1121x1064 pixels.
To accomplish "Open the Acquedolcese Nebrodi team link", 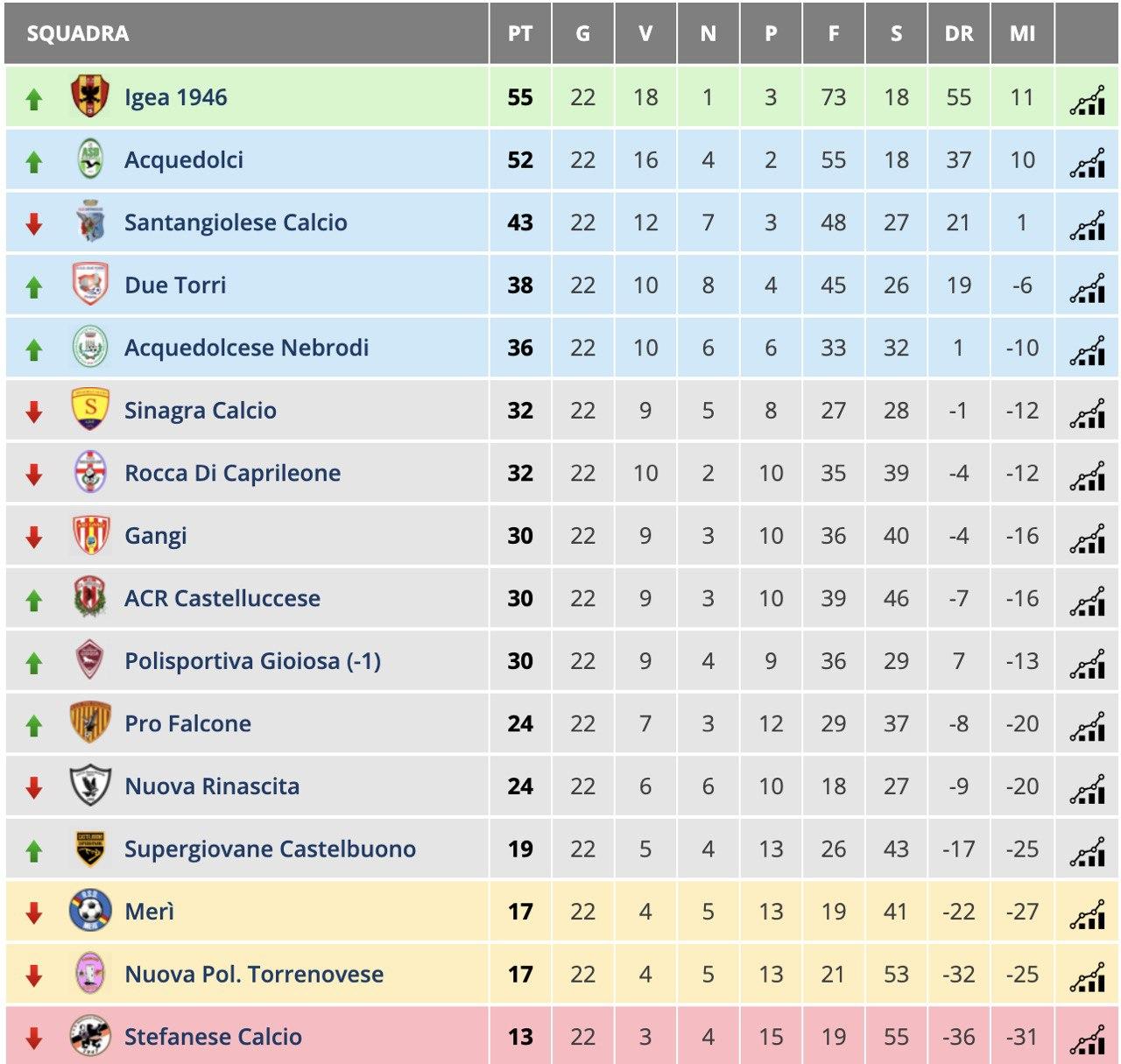I will (x=246, y=348).
